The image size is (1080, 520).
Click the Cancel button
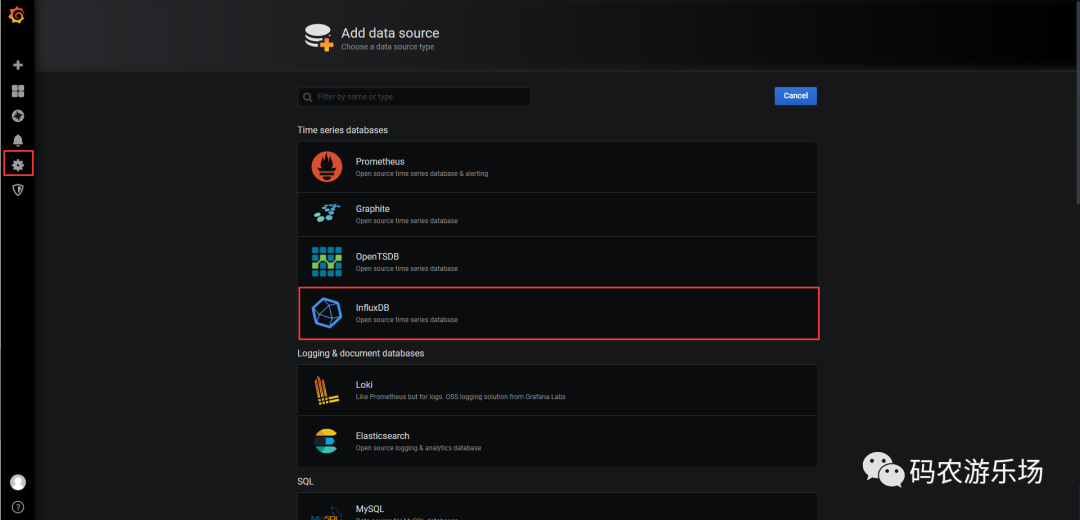pyautogui.click(x=795, y=96)
